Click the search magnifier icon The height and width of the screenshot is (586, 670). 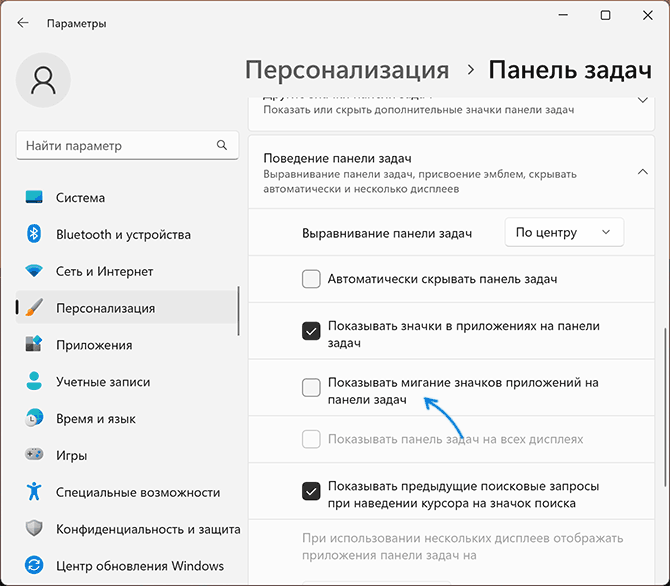(x=222, y=145)
